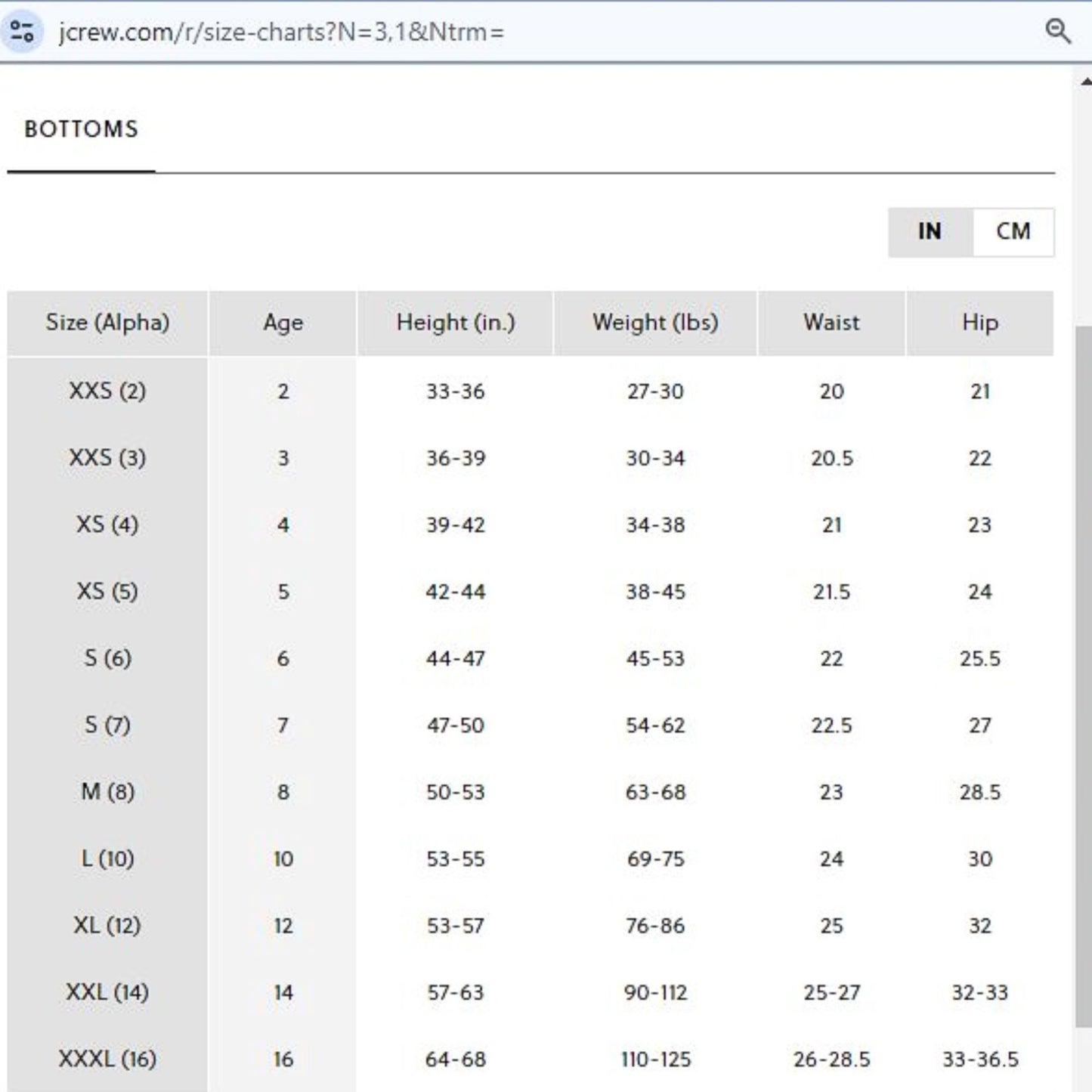1092x1092 pixels.
Task: Select the IN unit toggle
Action: 930,232
